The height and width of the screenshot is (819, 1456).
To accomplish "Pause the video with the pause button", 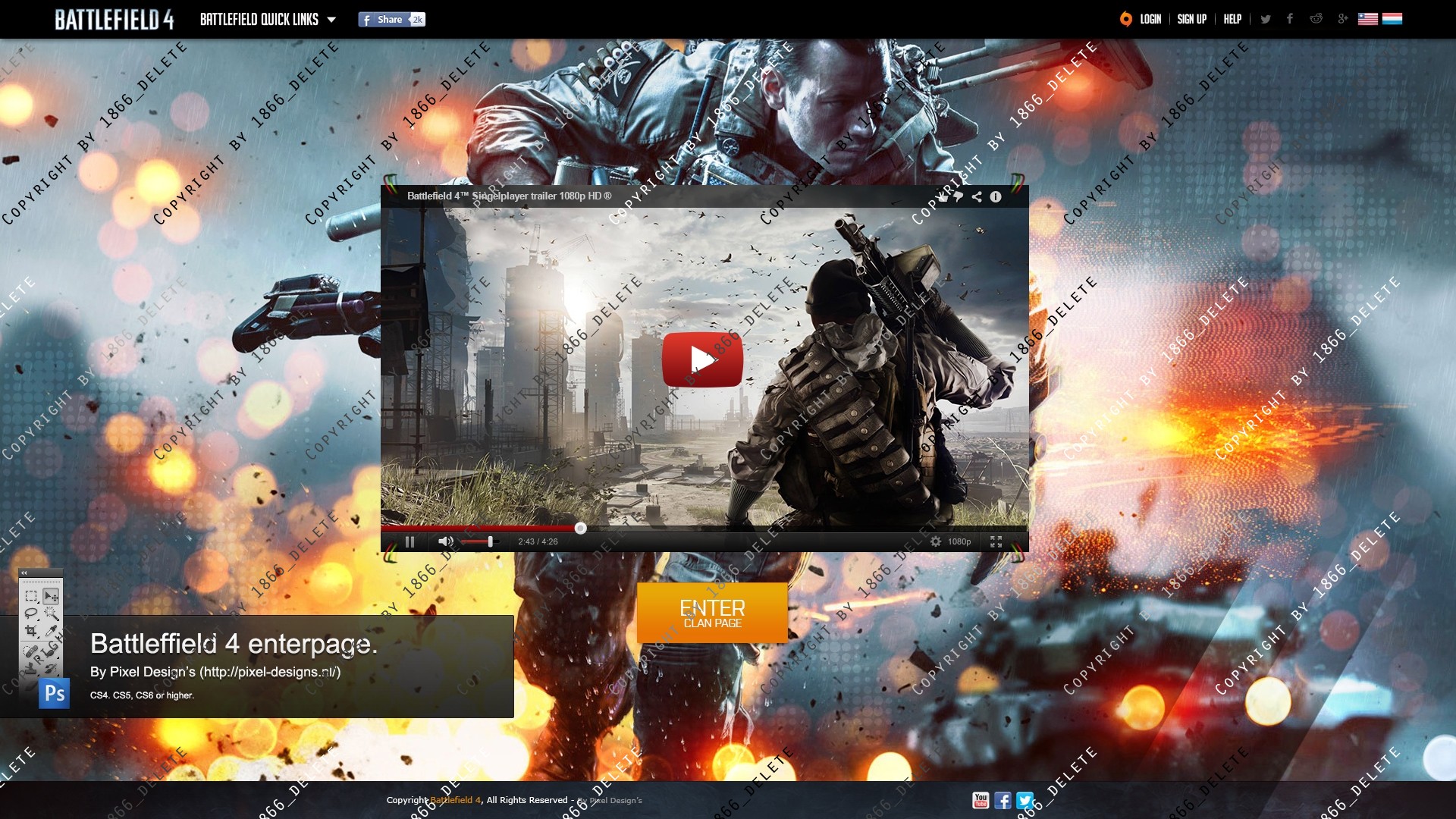I will 409,541.
